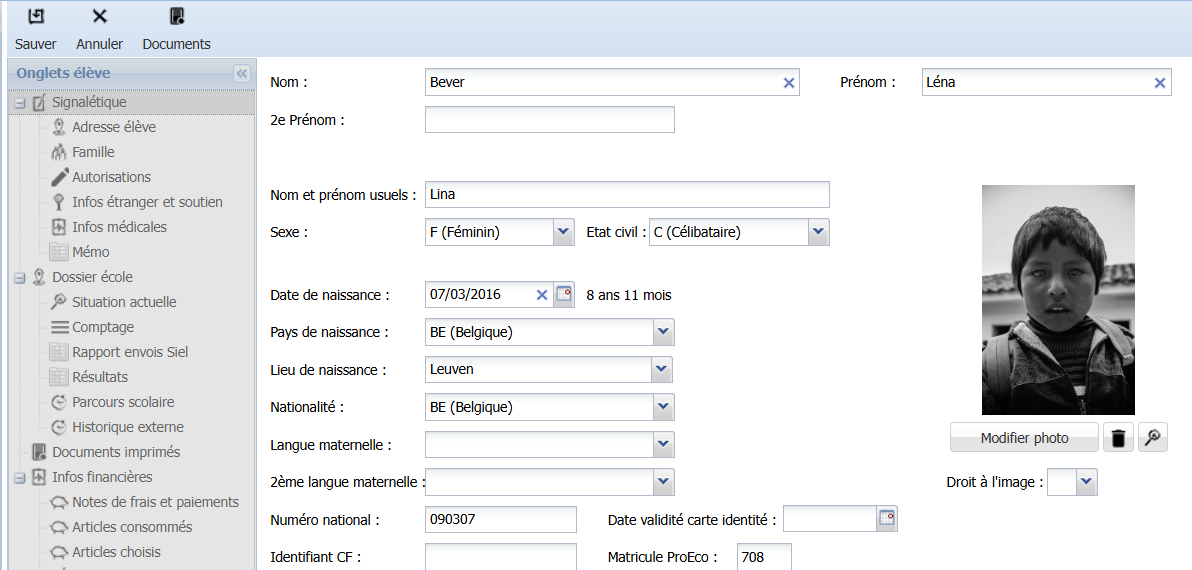Open Notes de frais et paiements
The height and width of the screenshot is (570, 1192).
(x=155, y=502)
